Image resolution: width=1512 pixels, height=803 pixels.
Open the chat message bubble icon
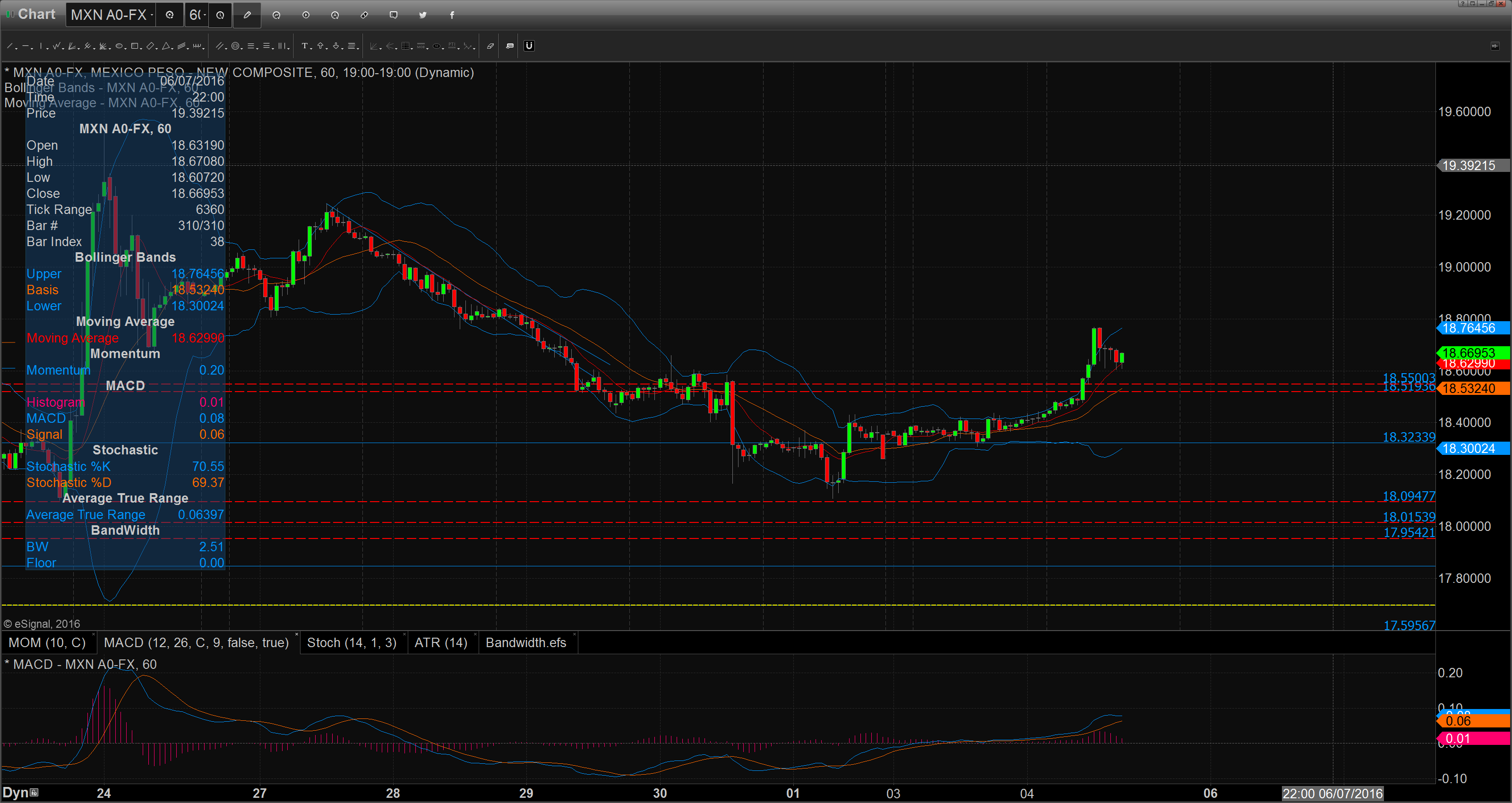(394, 15)
